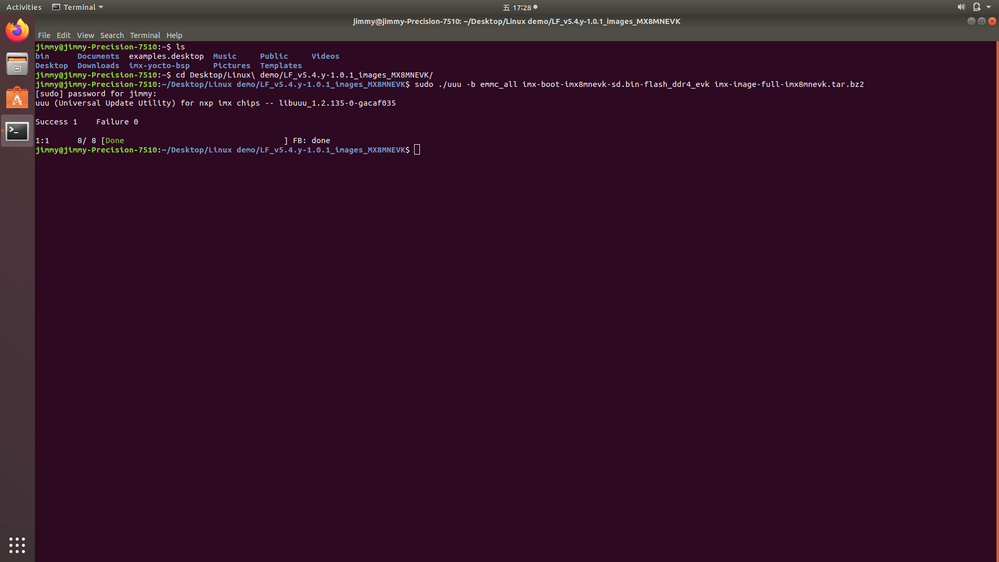Image resolution: width=999 pixels, height=562 pixels.
Task: Launch the Files manager from dock
Action: tap(17, 65)
